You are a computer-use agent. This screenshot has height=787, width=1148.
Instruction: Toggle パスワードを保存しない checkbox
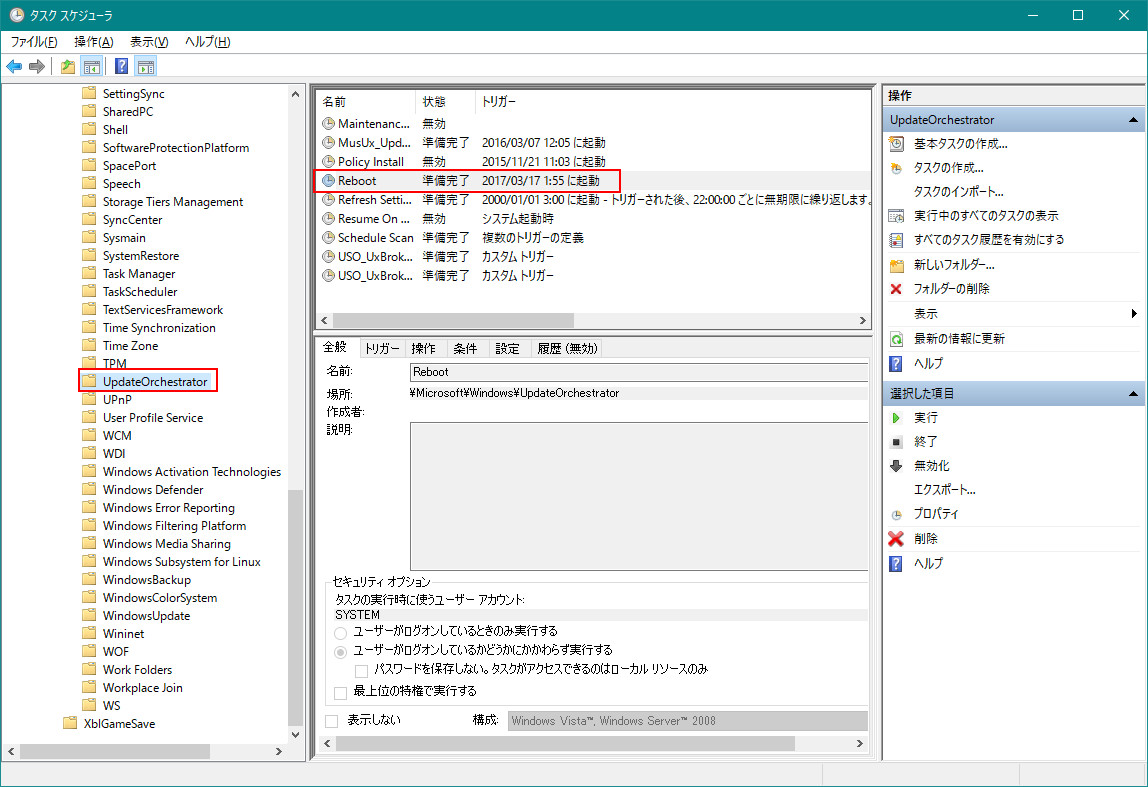361,671
